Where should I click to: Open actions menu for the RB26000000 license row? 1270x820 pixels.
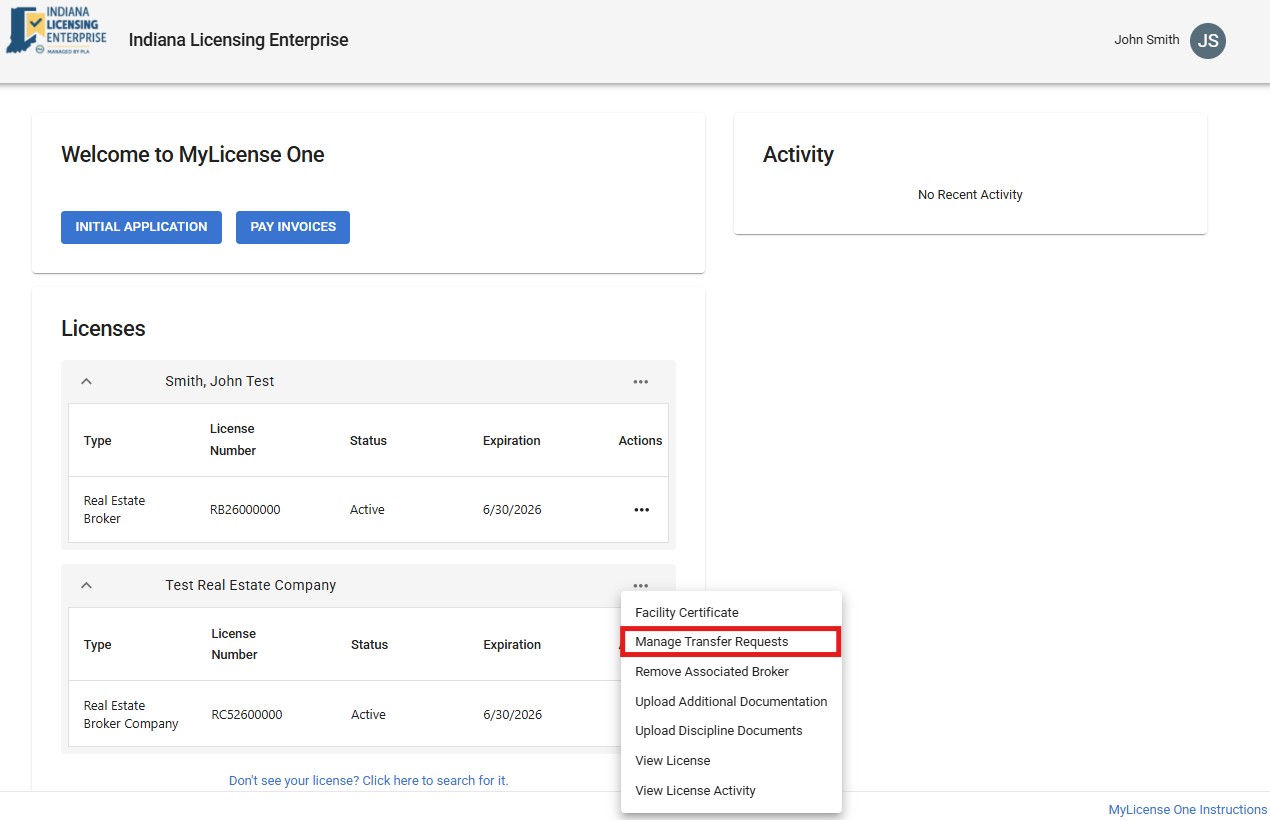(641, 509)
